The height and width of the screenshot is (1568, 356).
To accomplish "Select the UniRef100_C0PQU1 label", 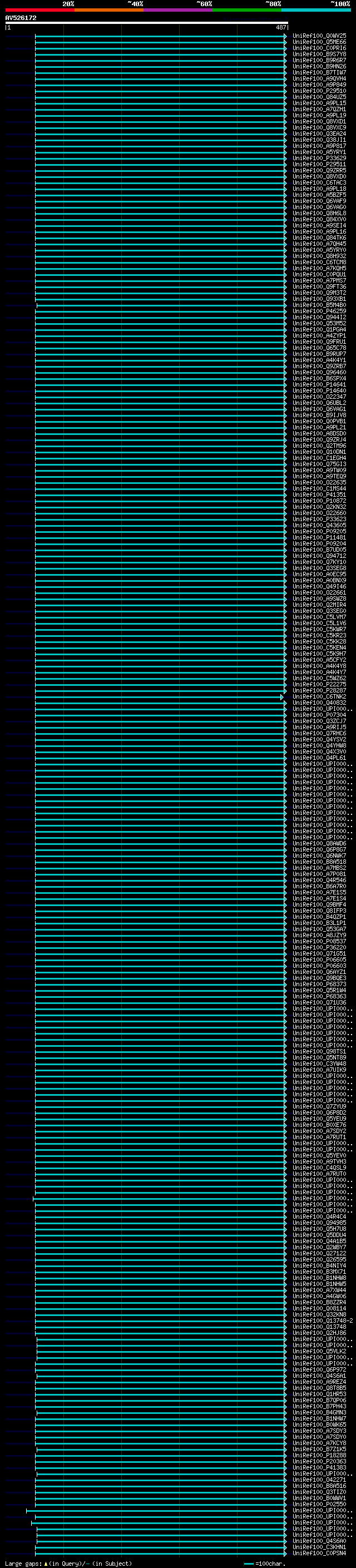I will click(319, 275).
